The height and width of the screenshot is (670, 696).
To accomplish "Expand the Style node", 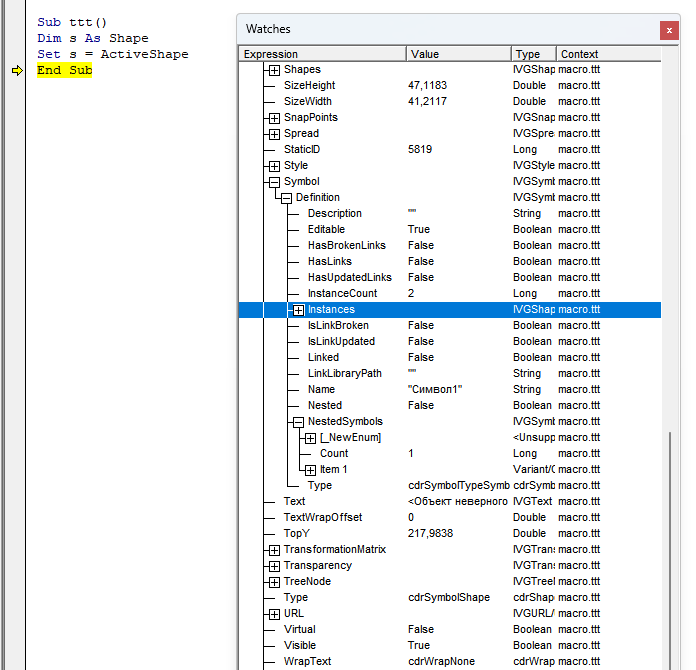I will click(x=274, y=166).
